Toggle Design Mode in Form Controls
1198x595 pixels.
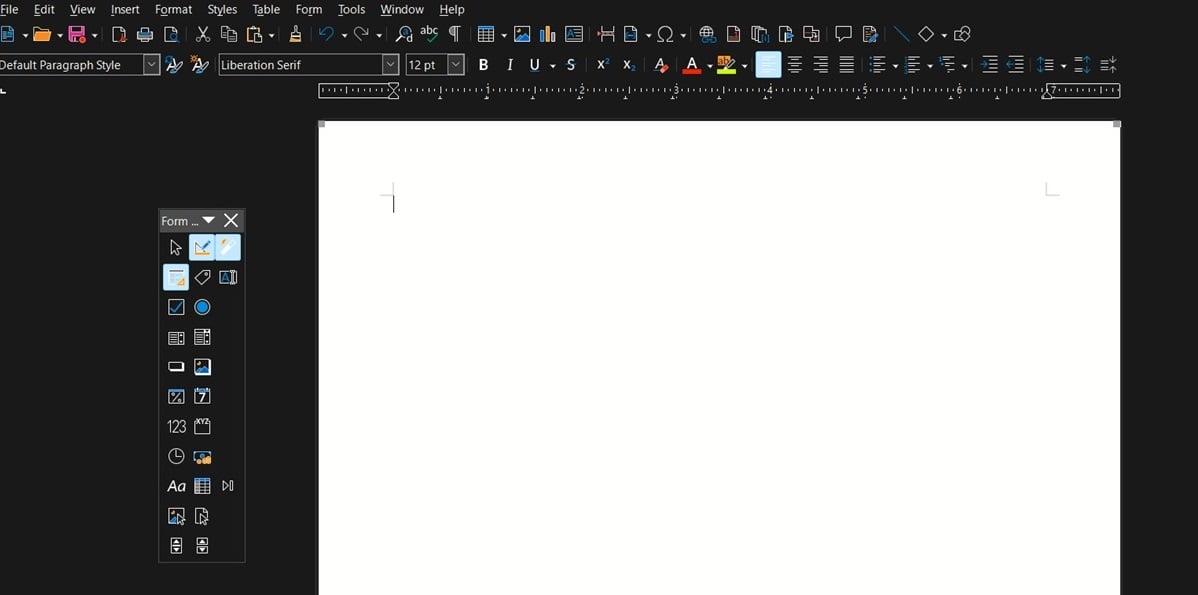202,247
